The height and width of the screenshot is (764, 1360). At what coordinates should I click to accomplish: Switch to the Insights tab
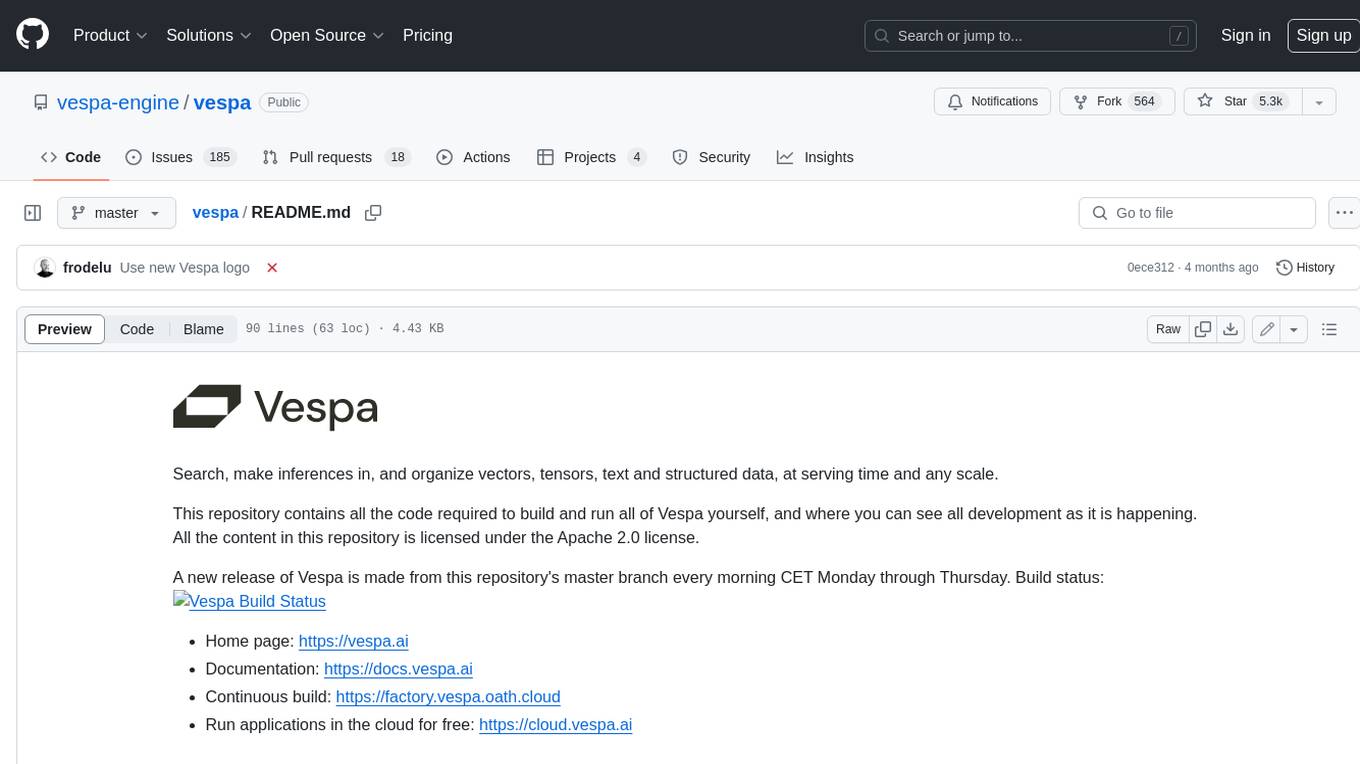[x=815, y=157]
